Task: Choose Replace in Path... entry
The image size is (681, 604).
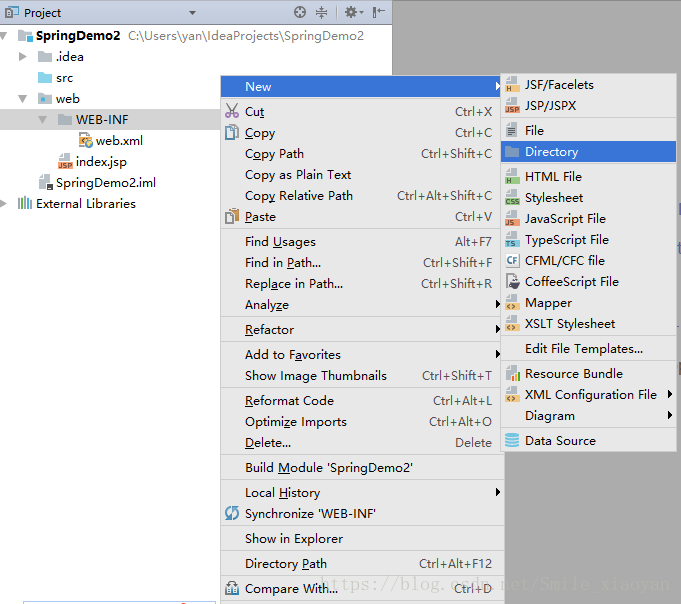Action: coord(363,284)
